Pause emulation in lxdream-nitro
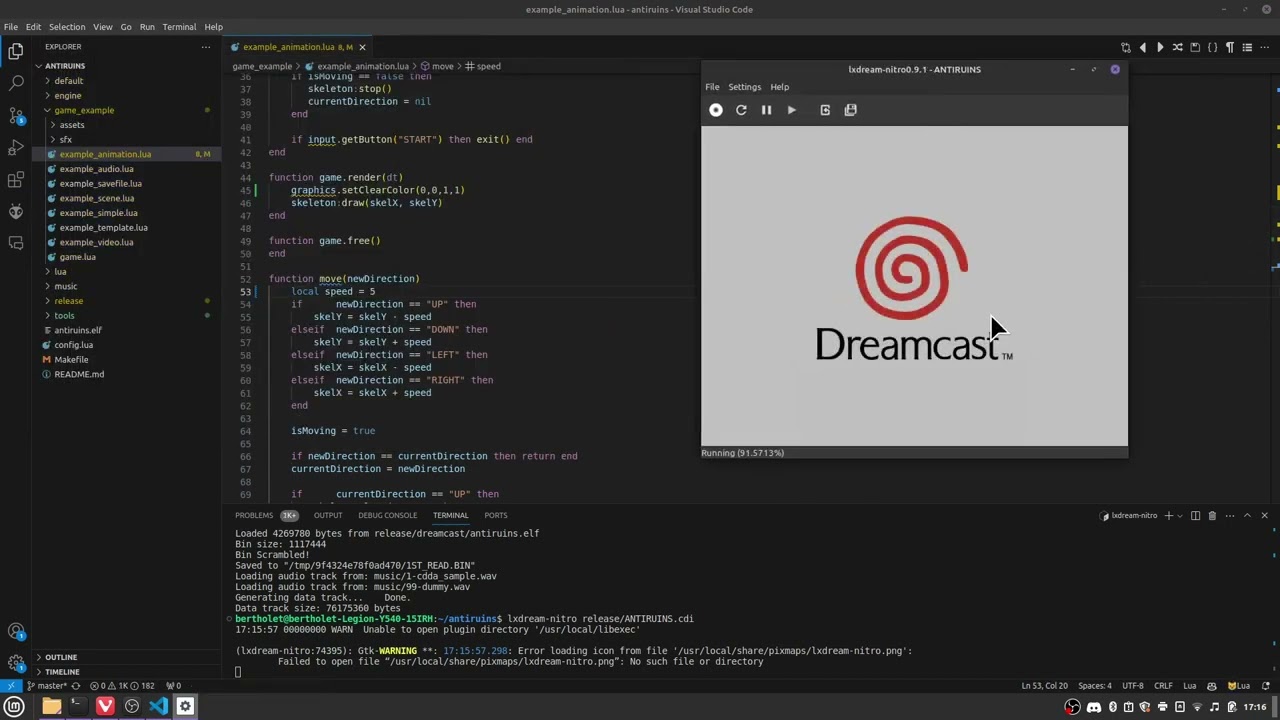Image resolution: width=1280 pixels, height=720 pixels. [x=766, y=110]
